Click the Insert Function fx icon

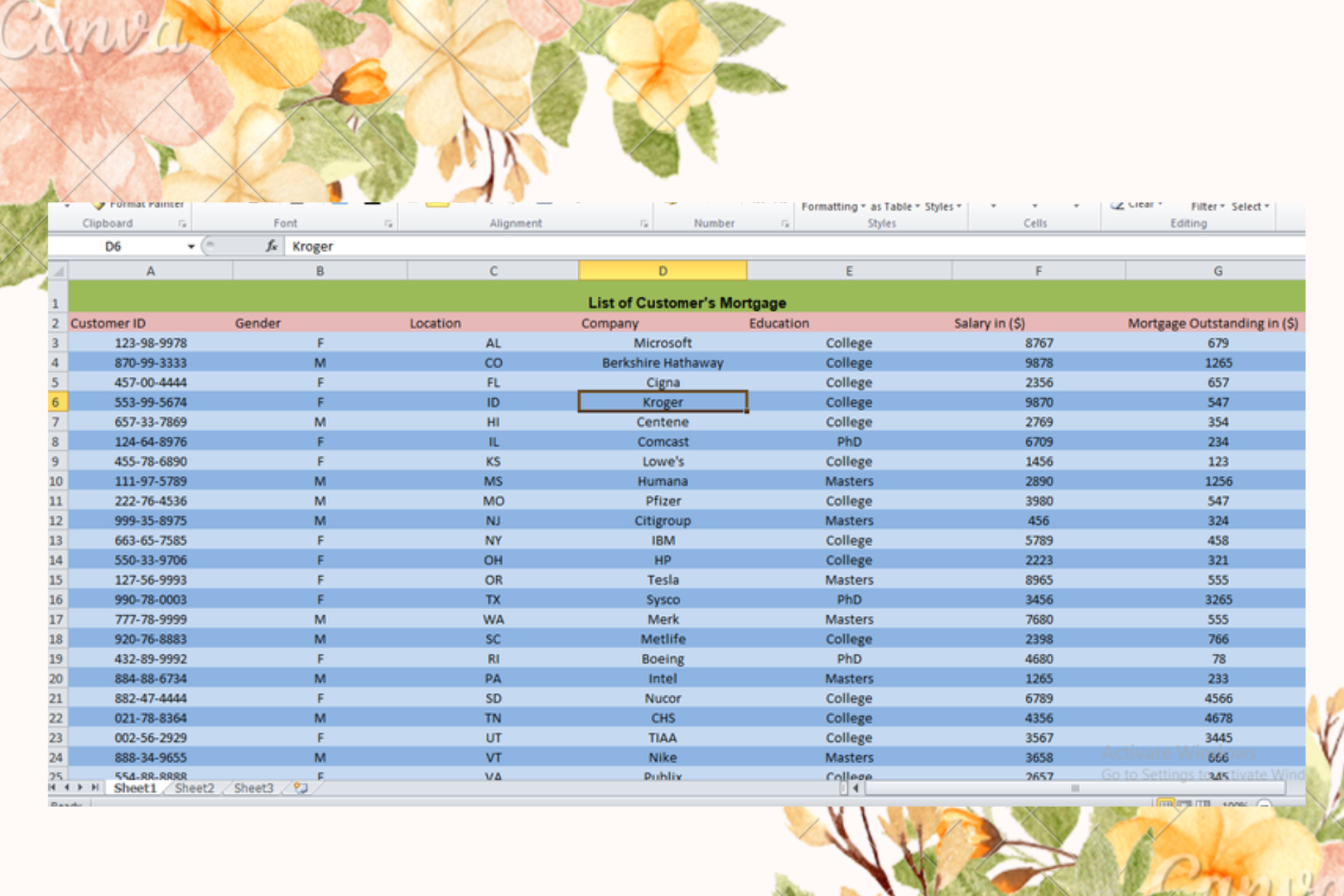272,246
